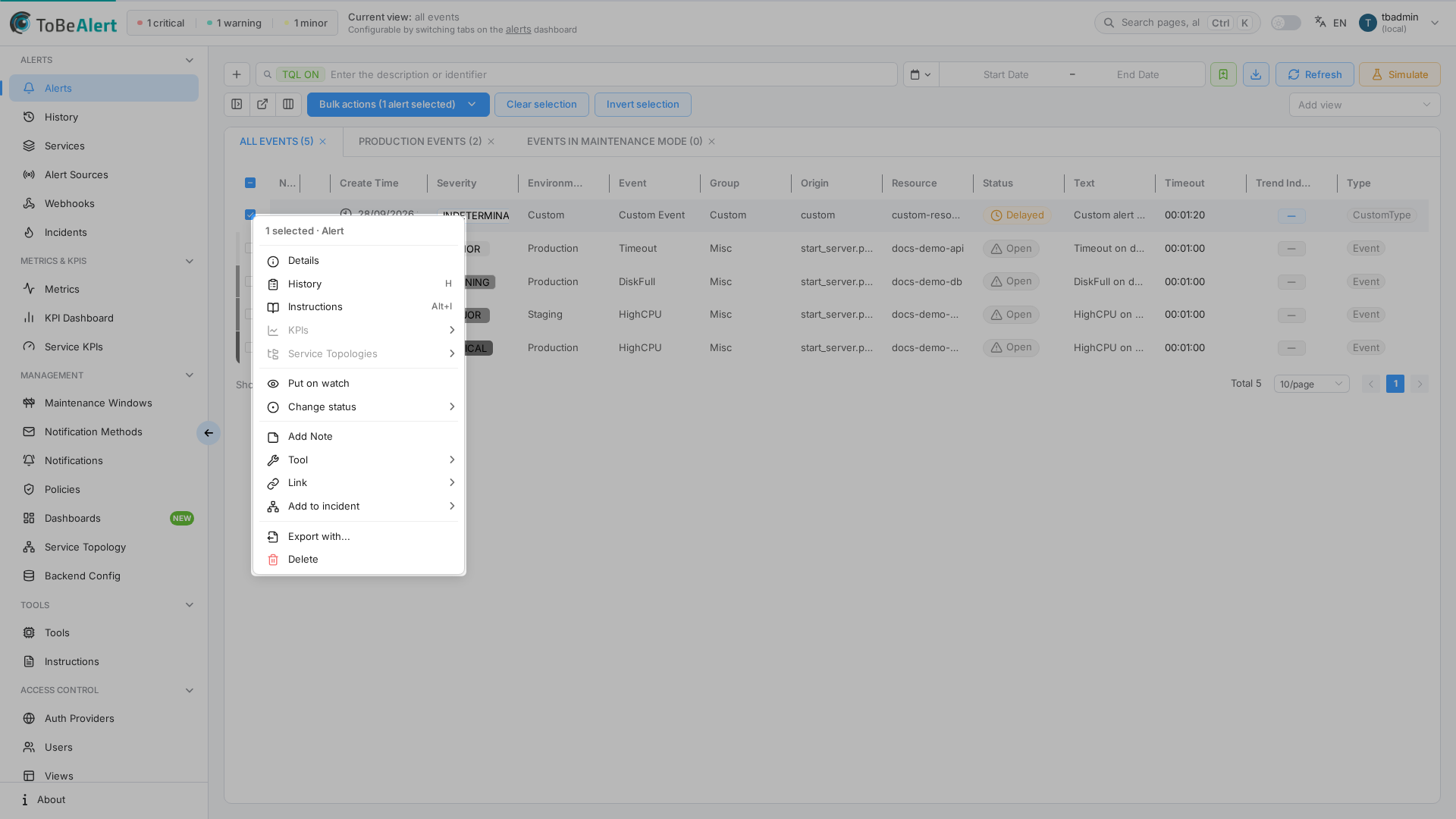
Task: Follow the alerts dashboard link
Action: (x=518, y=30)
